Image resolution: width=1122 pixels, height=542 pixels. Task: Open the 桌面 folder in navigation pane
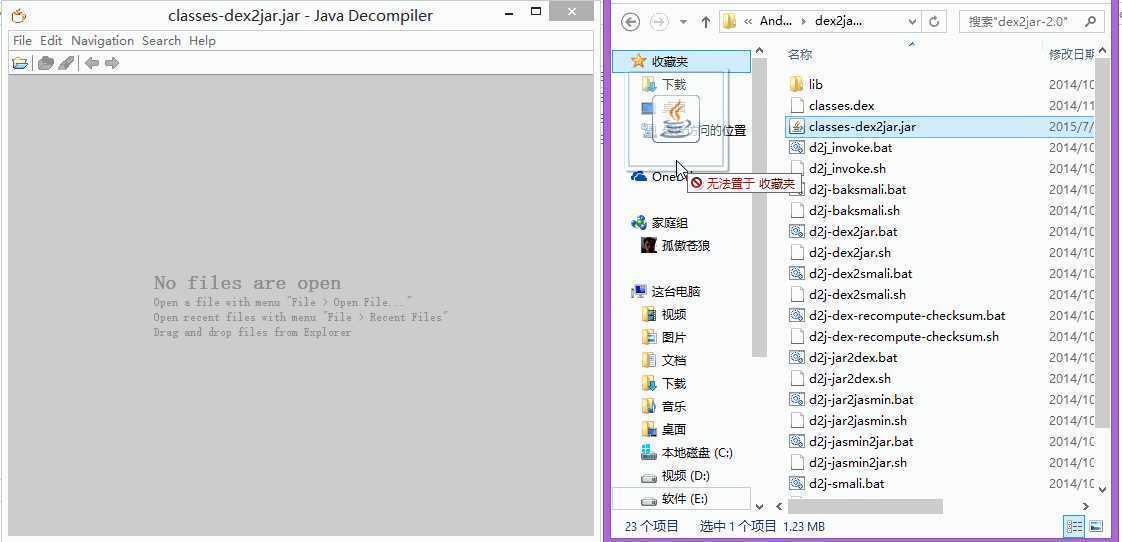tap(664, 430)
